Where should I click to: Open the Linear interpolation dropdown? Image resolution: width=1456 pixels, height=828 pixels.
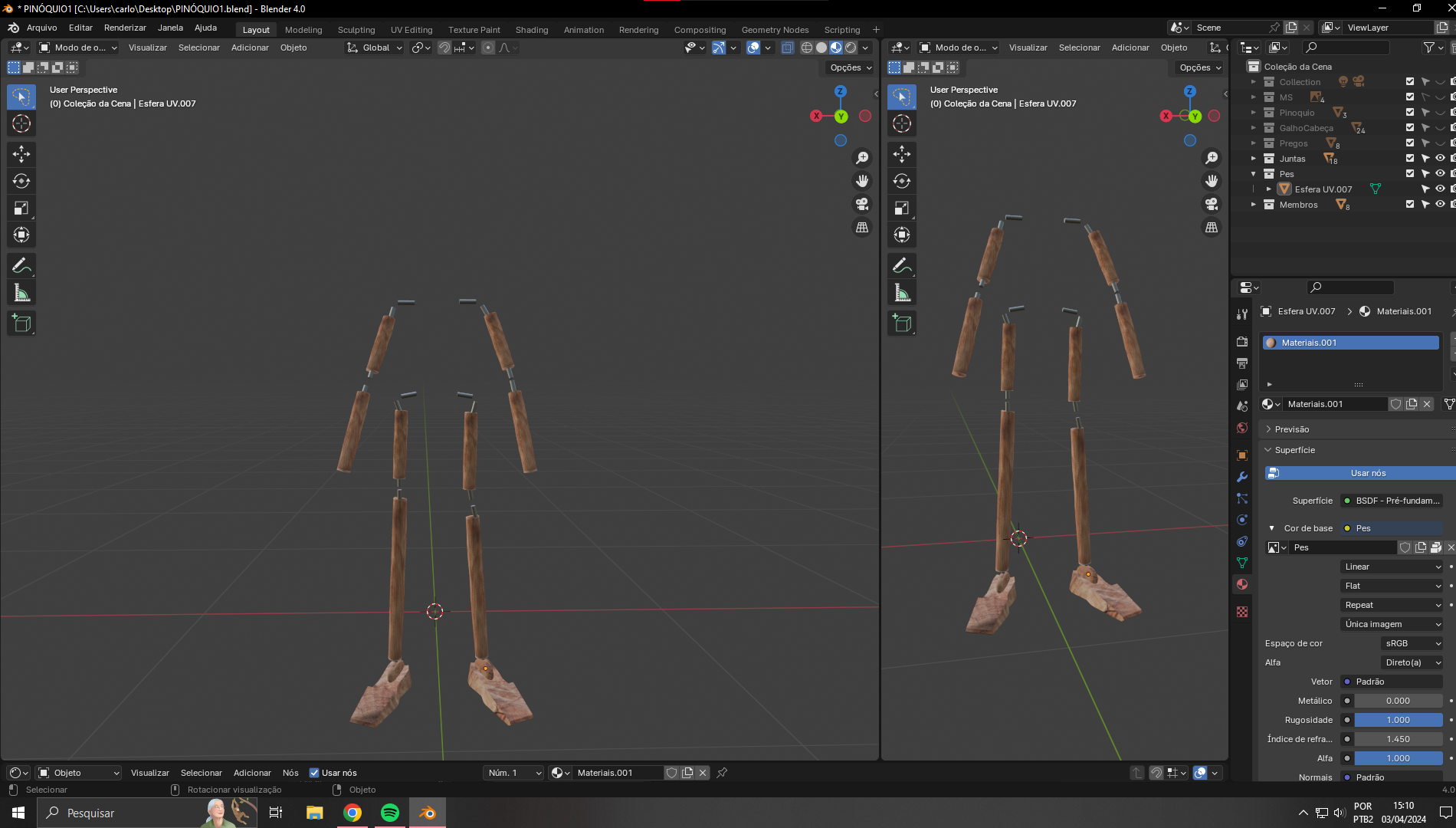point(1392,567)
